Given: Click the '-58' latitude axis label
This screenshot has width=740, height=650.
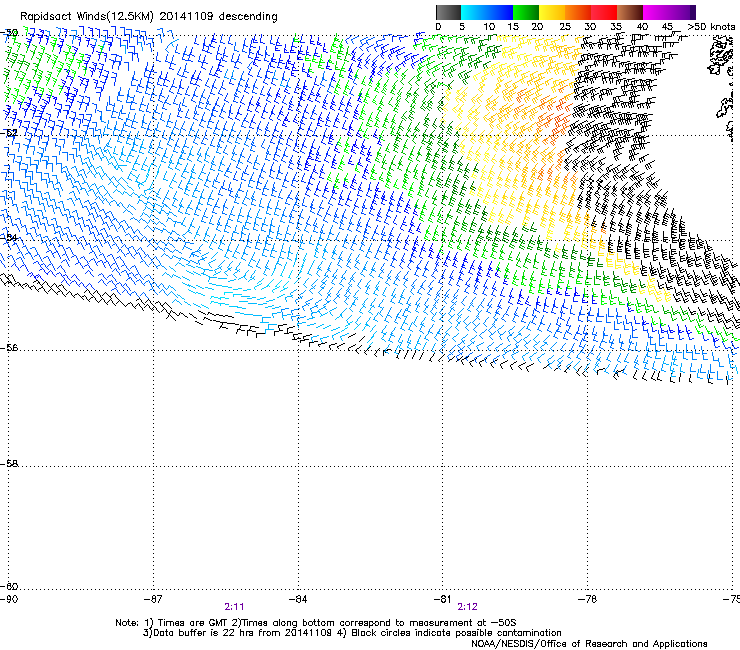Looking at the screenshot, I should pos(9,464).
